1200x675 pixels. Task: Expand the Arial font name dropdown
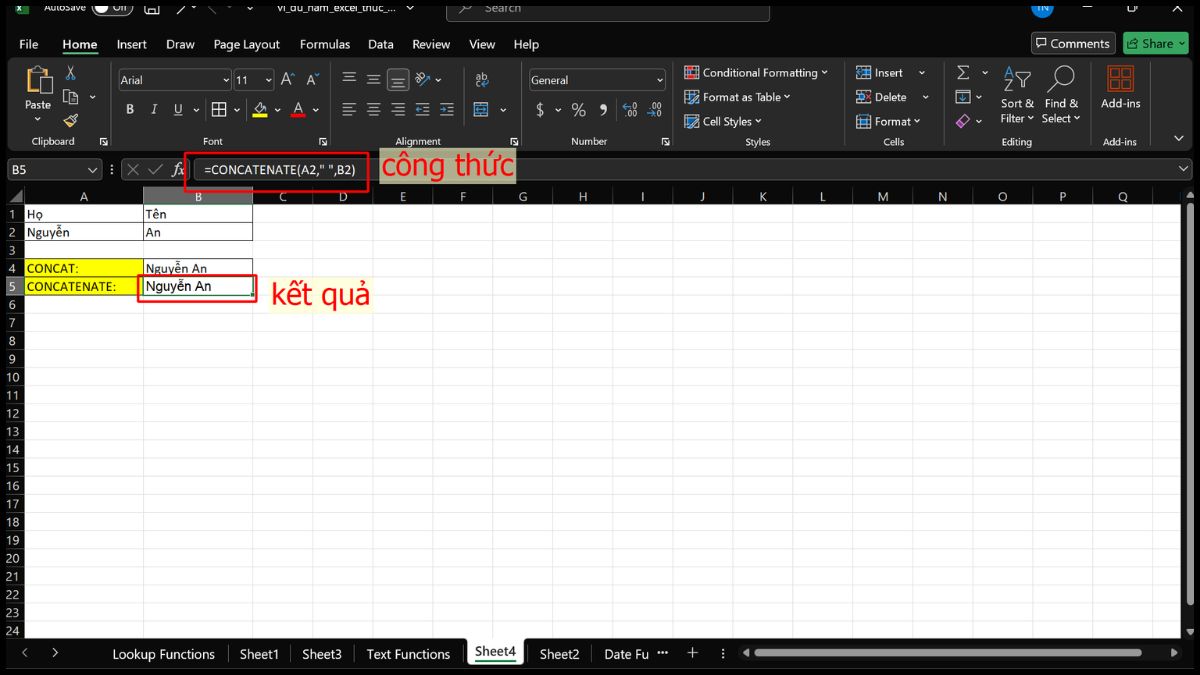coord(226,80)
